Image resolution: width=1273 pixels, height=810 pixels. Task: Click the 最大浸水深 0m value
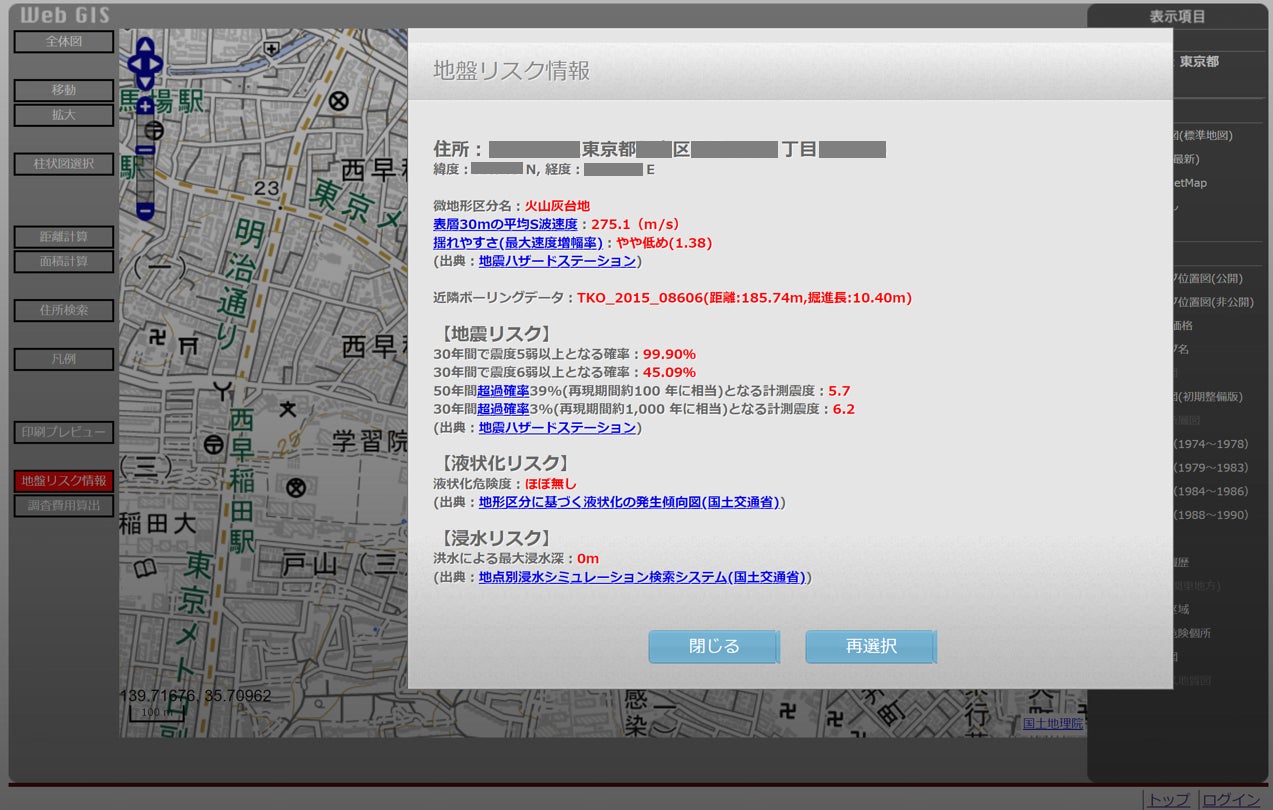pos(588,559)
